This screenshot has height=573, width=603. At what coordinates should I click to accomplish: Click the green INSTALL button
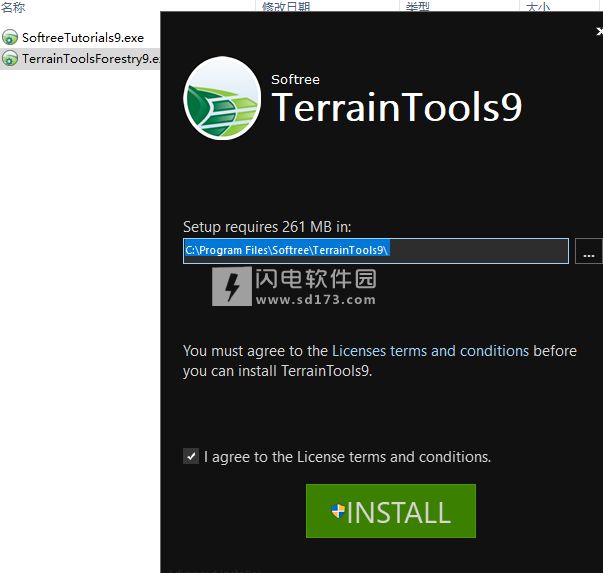coord(391,511)
